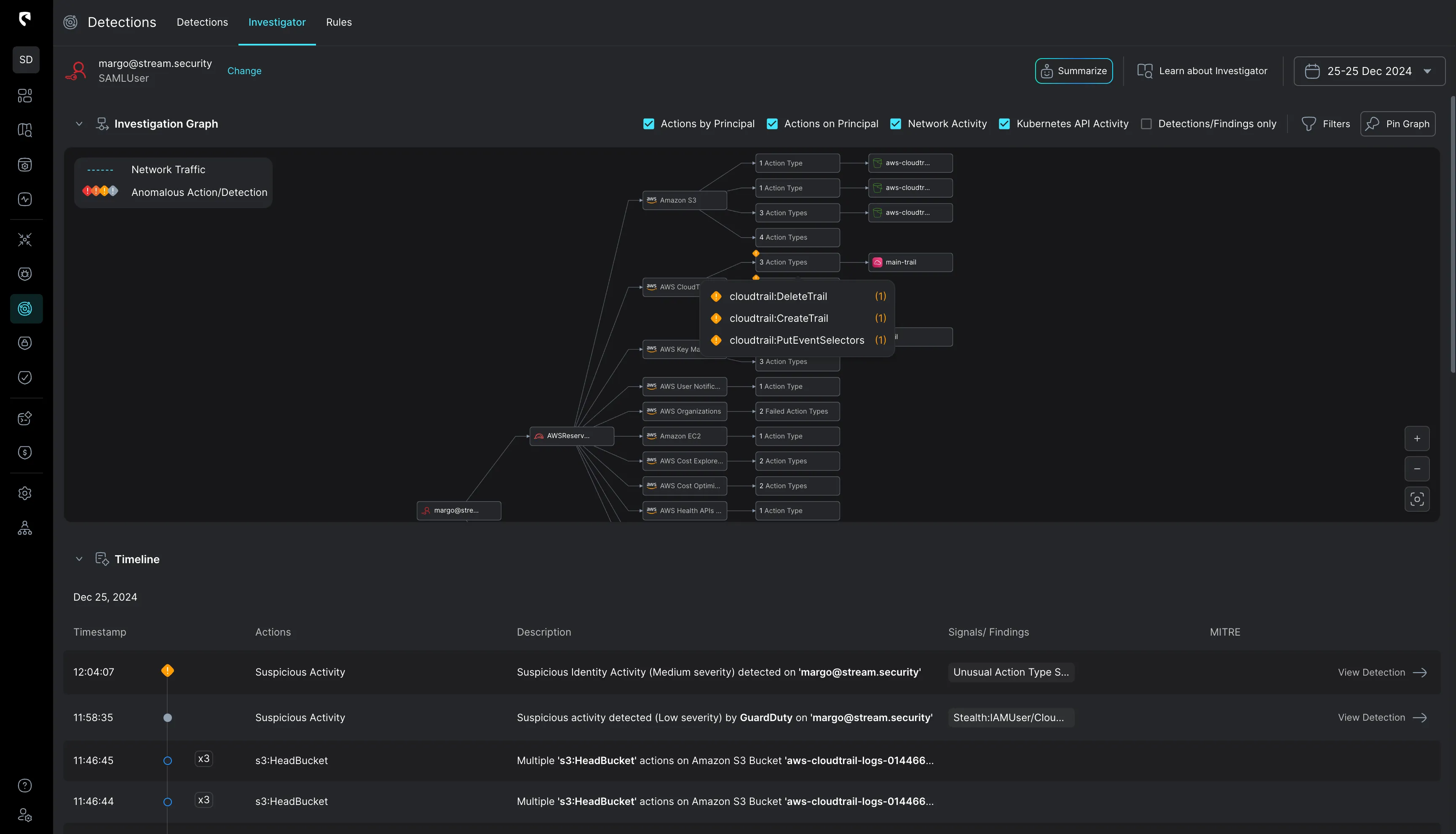
Task: Open the activity pulse sidebar icon
Action: pos(24,199)
